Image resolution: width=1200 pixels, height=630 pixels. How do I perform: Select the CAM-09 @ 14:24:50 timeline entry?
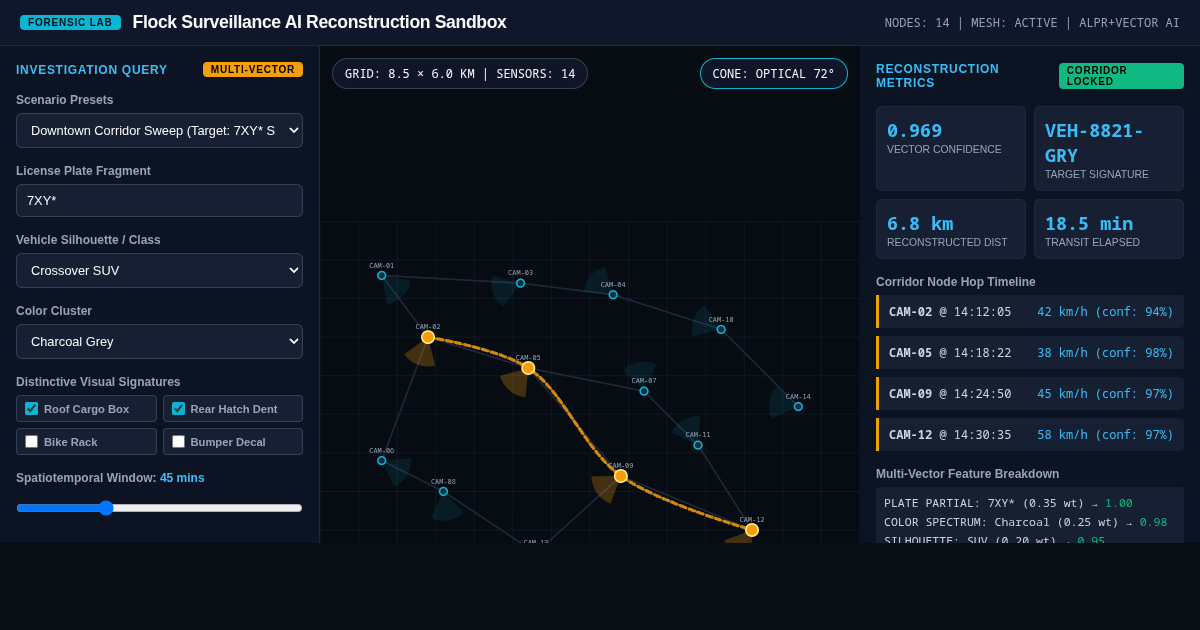(1030, 393)
